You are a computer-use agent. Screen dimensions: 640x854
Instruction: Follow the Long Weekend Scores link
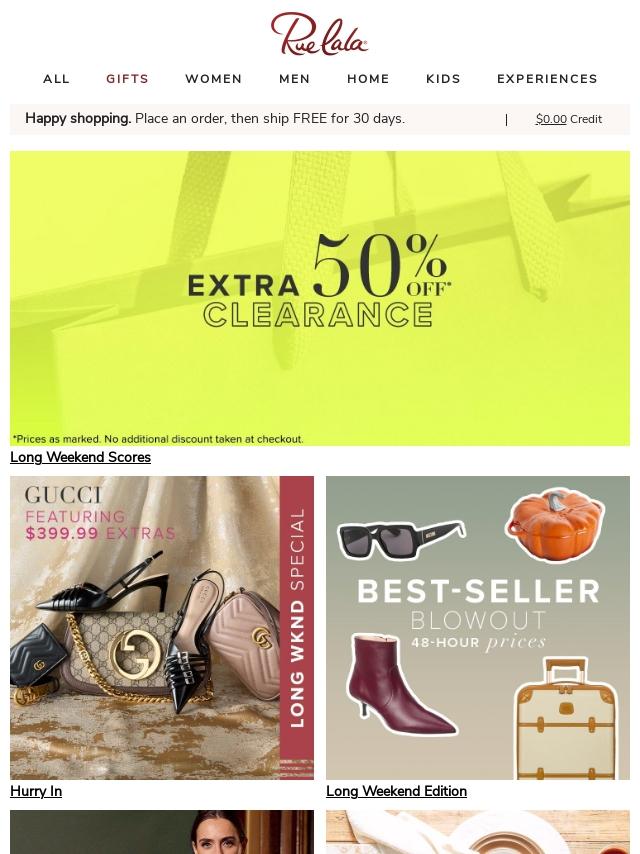[81, 457]
